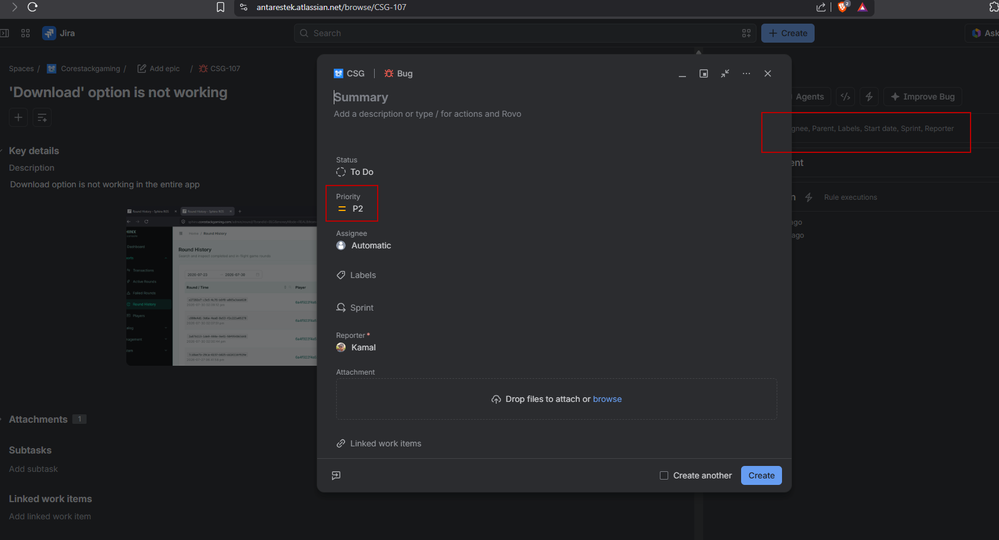Click Add linked work item
Image resolution: width=999 pixels, height=540 pixels.
click(50, 516)
